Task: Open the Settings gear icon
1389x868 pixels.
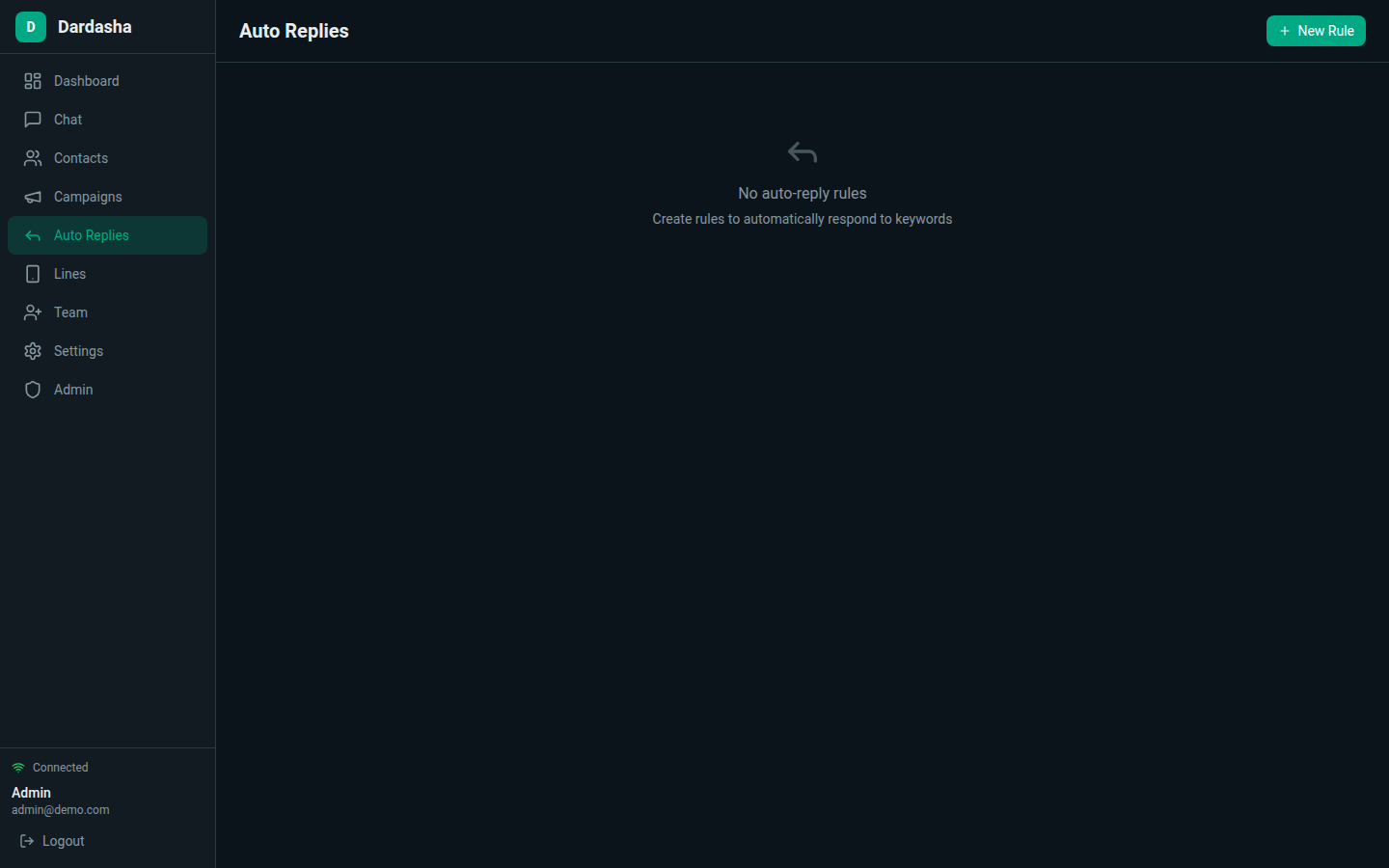Action: (x=33, y=351)
